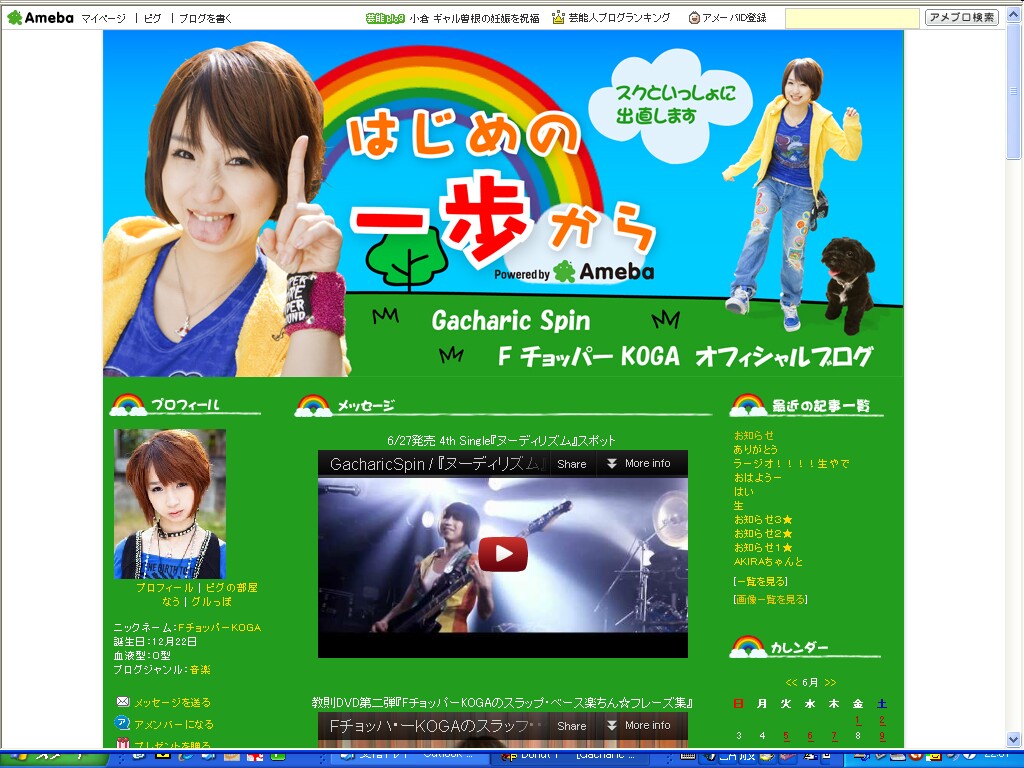Click the アメンバー icon in sidebar

click(x=122, y=722)
